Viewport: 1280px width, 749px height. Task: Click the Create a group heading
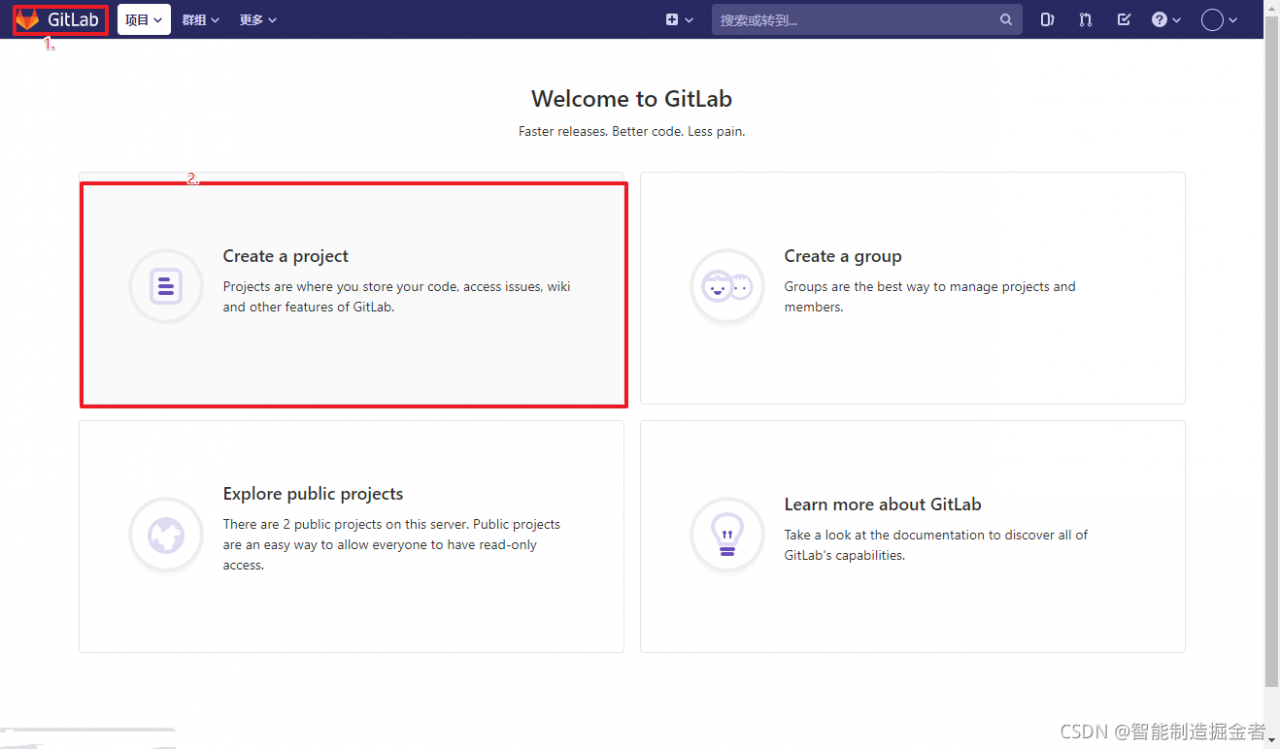pyautogui.click(x=843, y=256)
